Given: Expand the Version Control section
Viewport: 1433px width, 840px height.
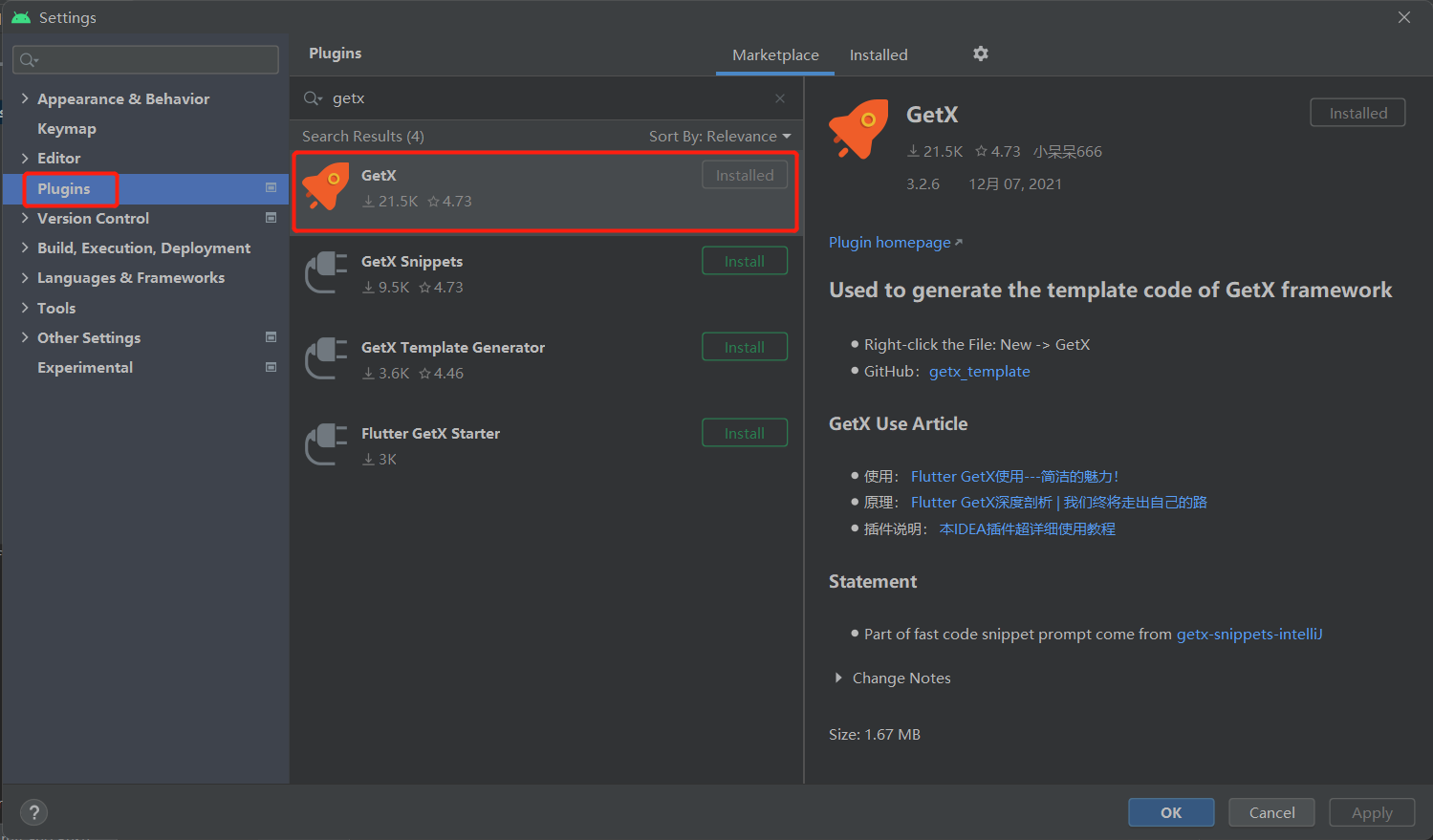Looking at the screenshot, I should 25,218.
